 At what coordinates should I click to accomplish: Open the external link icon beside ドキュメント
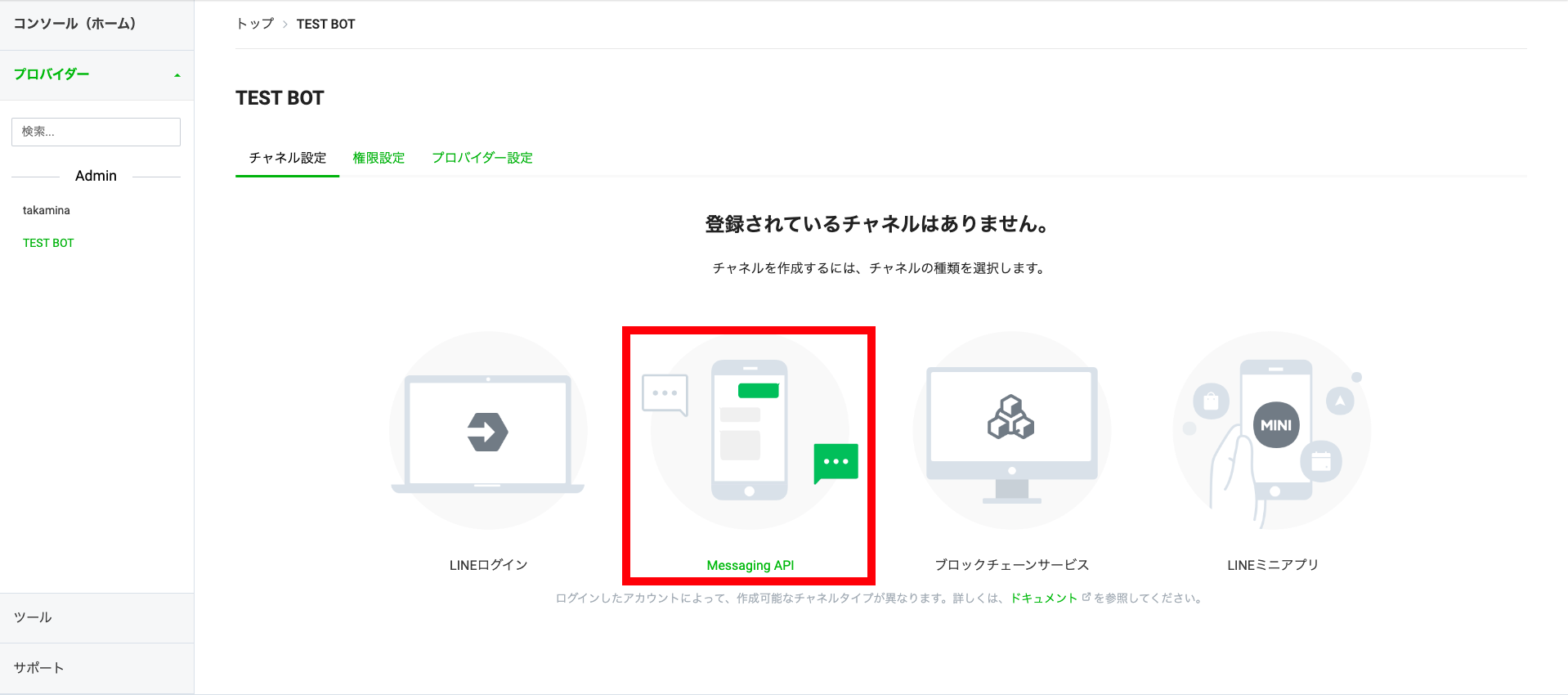tap(1086, 598)
